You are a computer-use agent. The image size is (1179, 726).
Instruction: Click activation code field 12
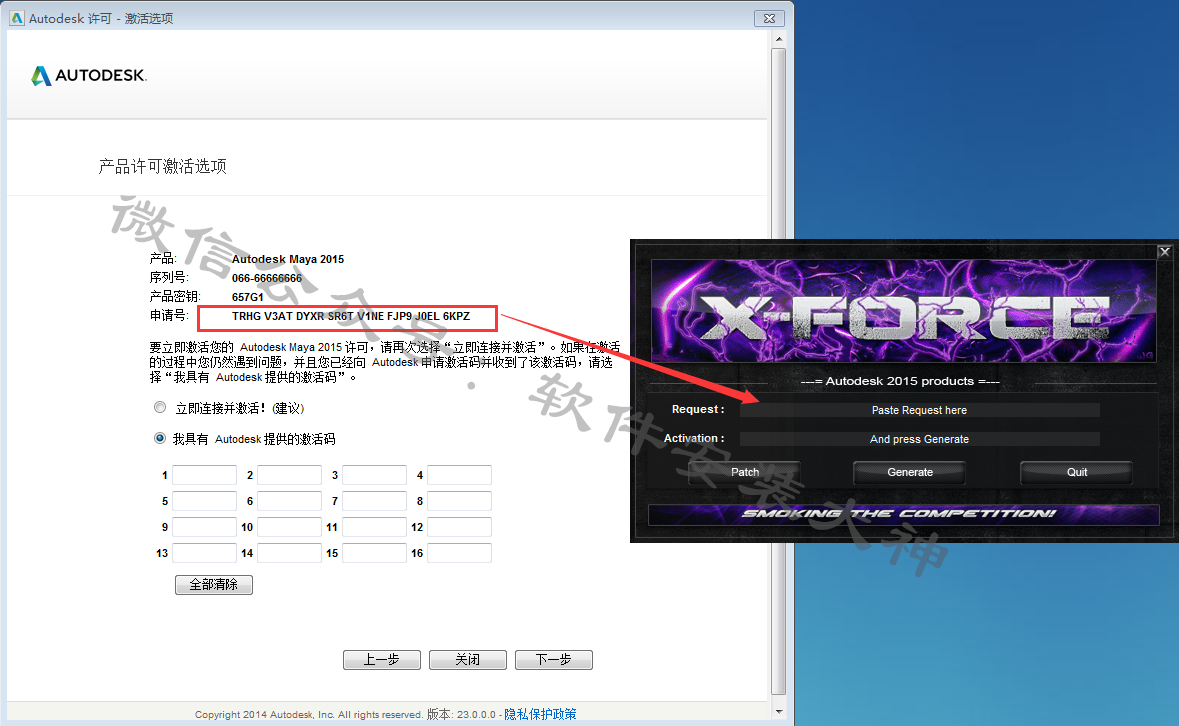[459, 527]
